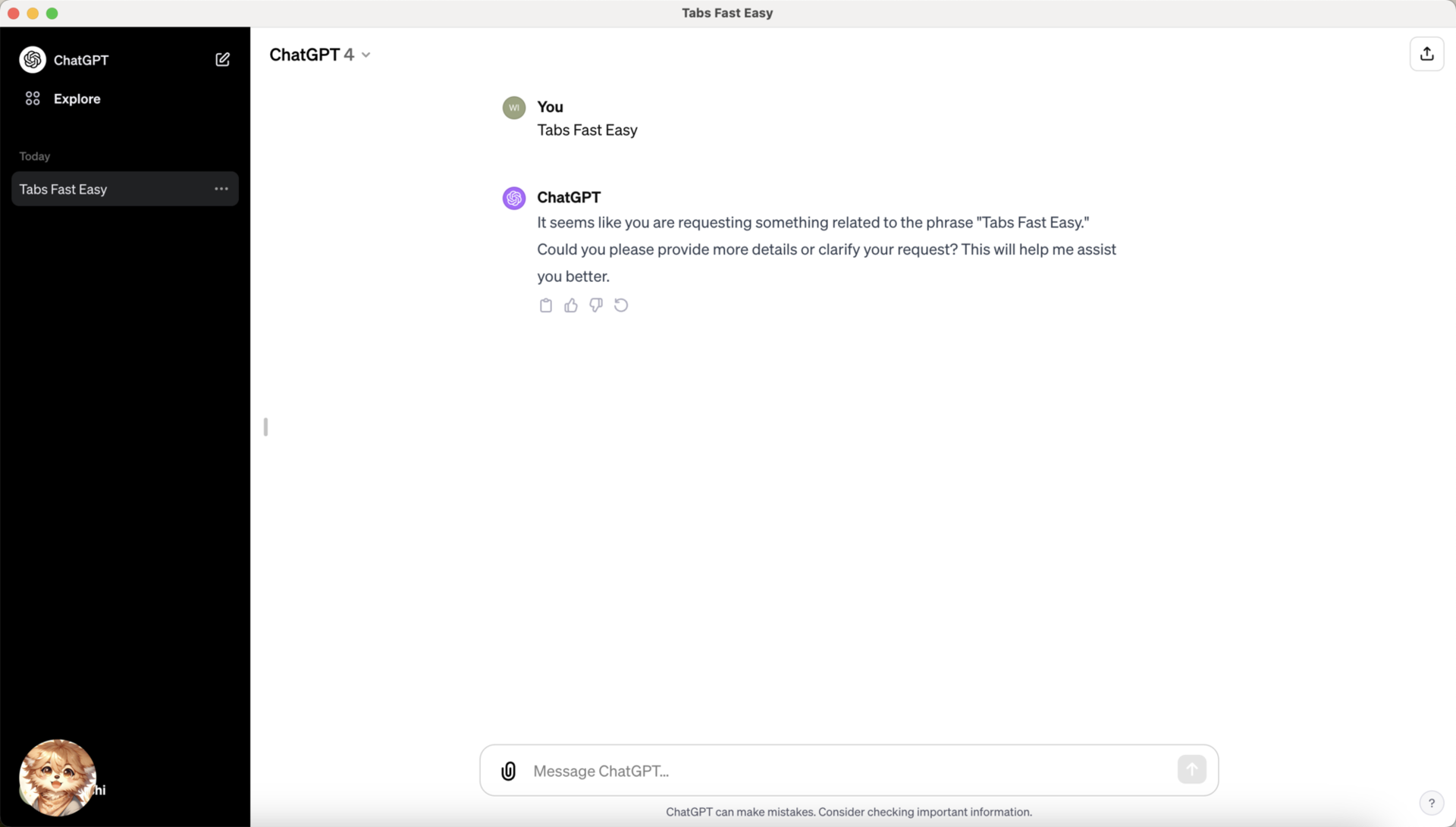Image resolution: width=1456 pixels, height=827 pixels.
Task: Click the WI user avatar in chat
Action: (x=514, y=108)
